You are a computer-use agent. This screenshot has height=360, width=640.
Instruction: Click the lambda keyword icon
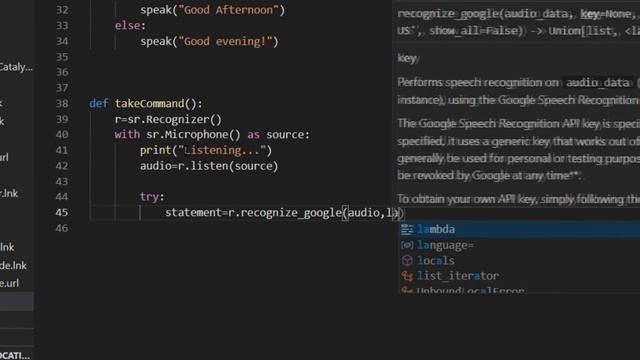pyautogui.click(x=407, y=229)
